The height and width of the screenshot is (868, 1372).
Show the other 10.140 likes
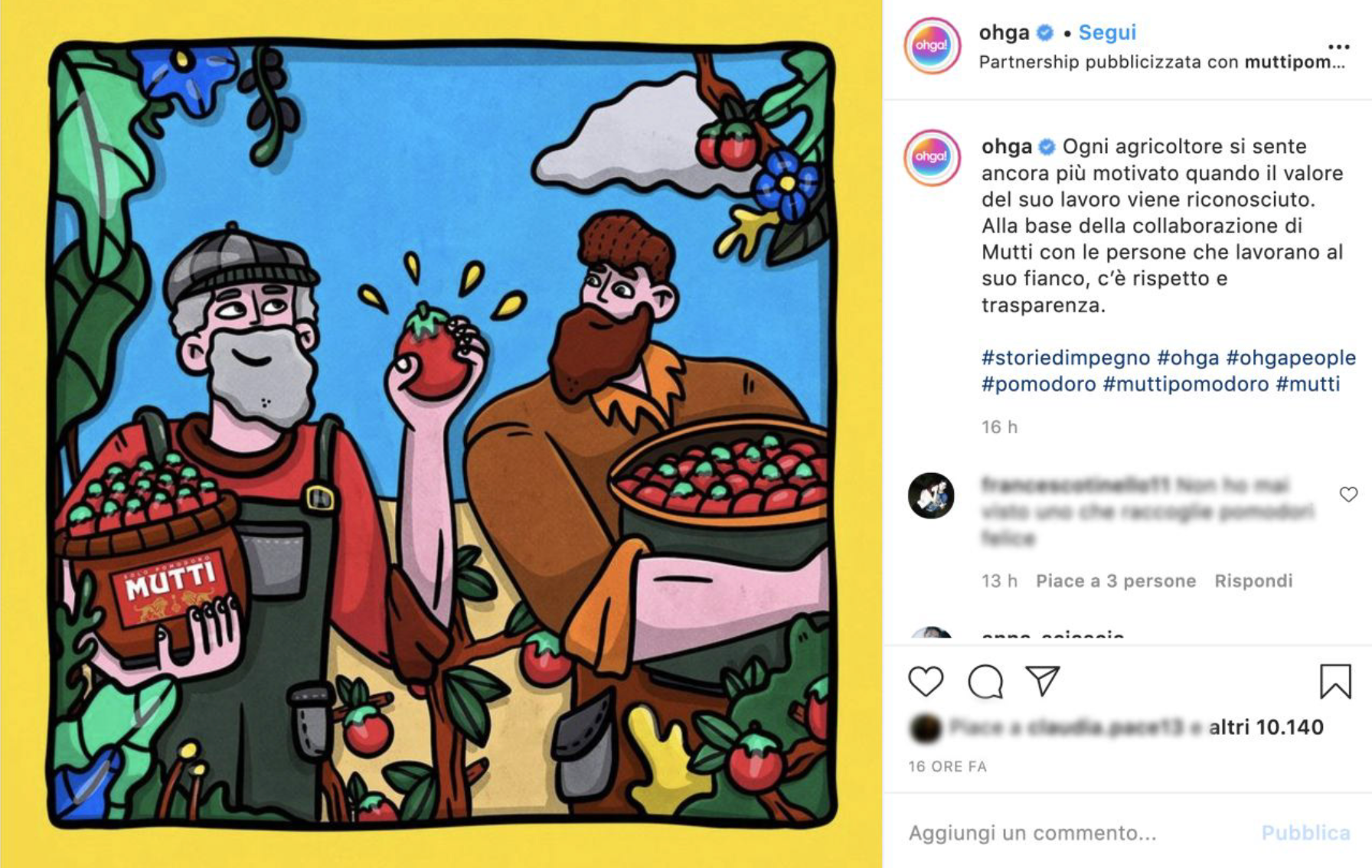1266,727
